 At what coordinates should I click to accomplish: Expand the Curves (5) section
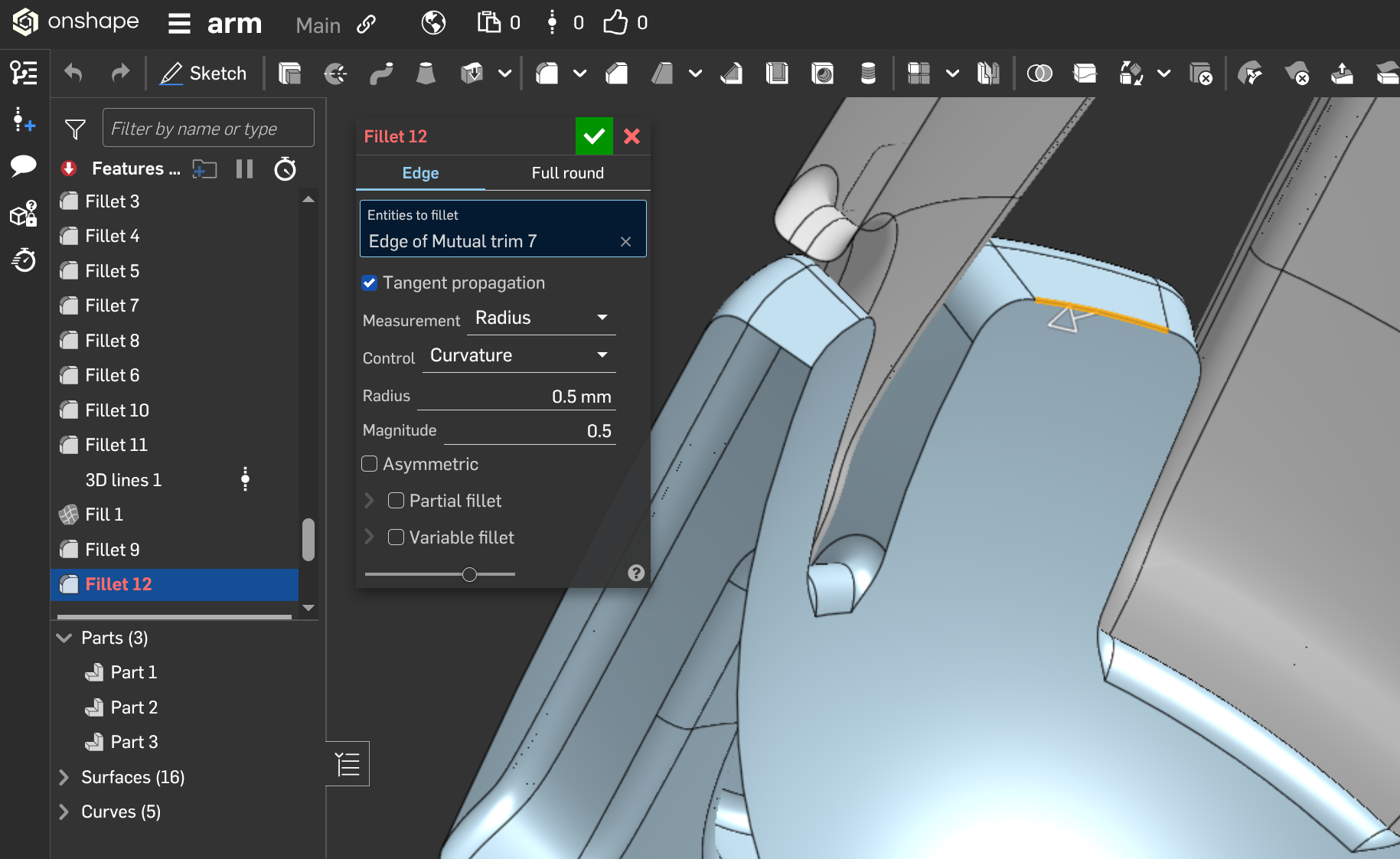point(65,812)
